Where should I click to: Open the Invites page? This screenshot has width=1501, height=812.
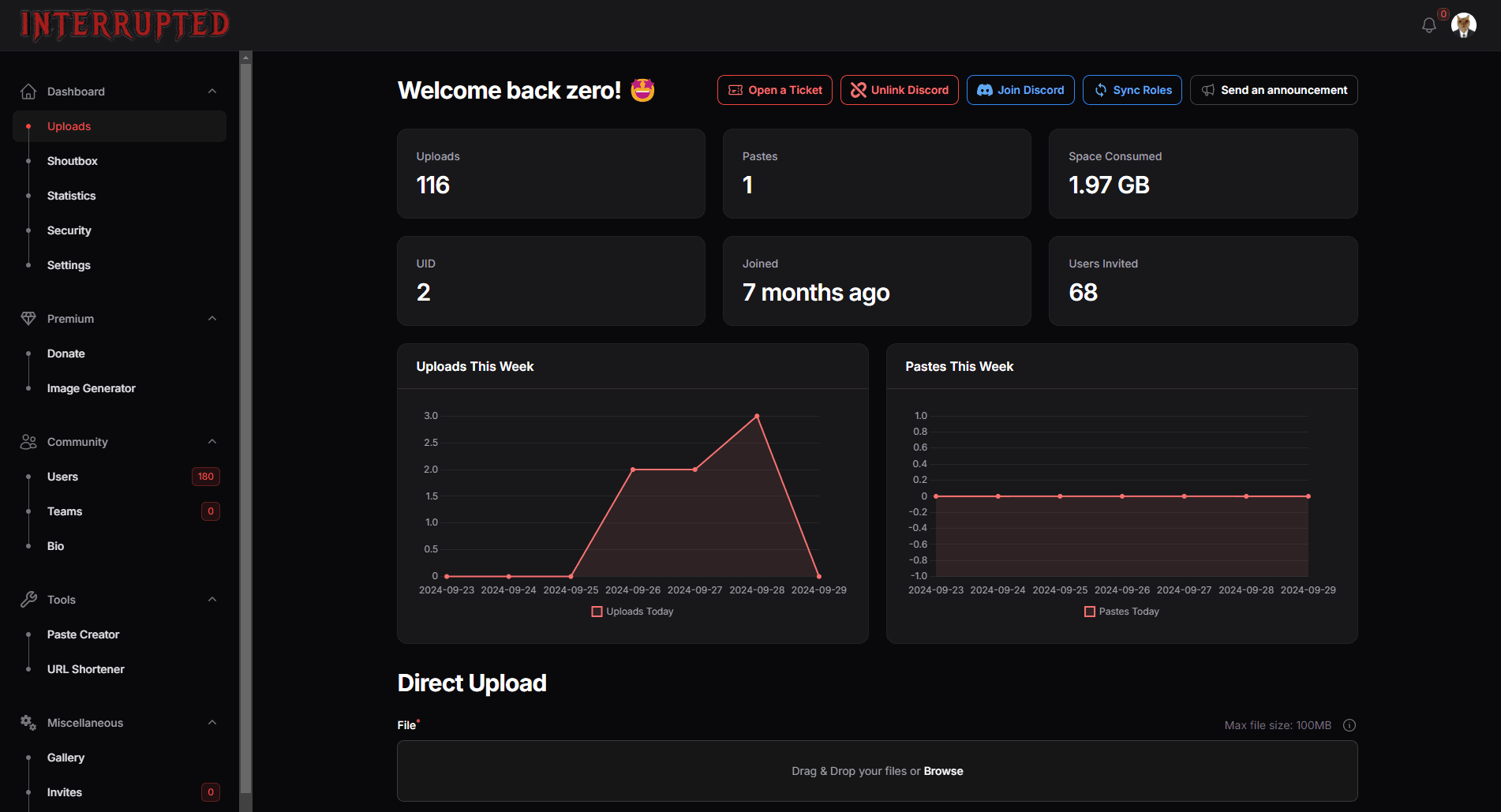coord(119,792)
